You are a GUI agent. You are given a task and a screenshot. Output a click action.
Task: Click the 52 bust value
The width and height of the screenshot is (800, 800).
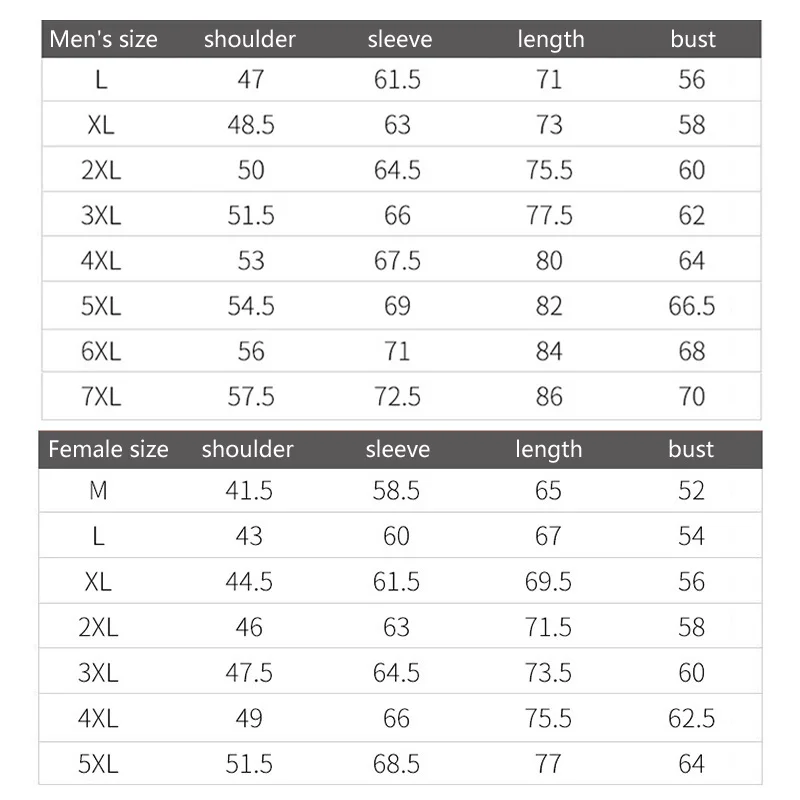pos(691,491)
